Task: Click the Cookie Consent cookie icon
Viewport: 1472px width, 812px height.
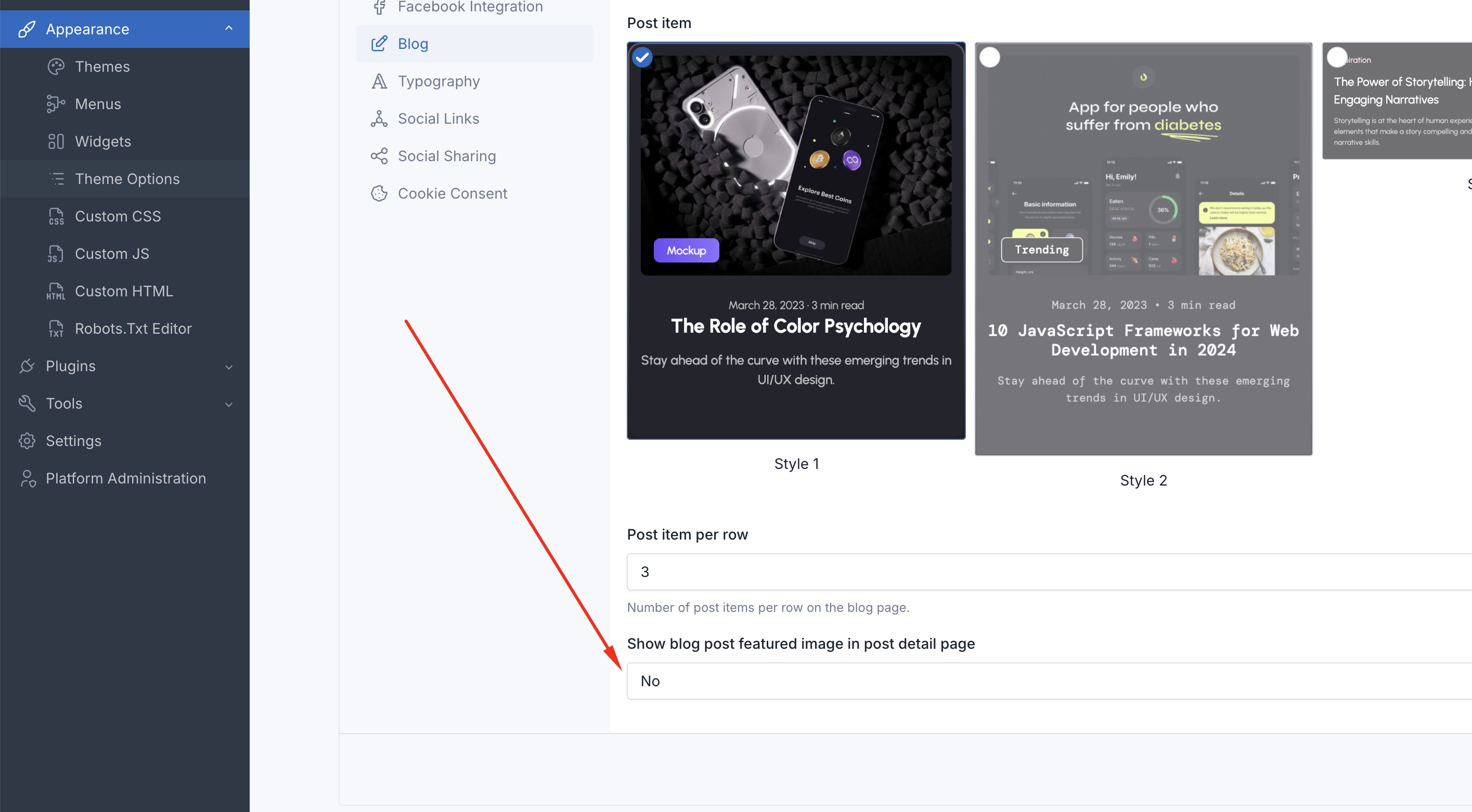Action: click(x=379, y=193)
